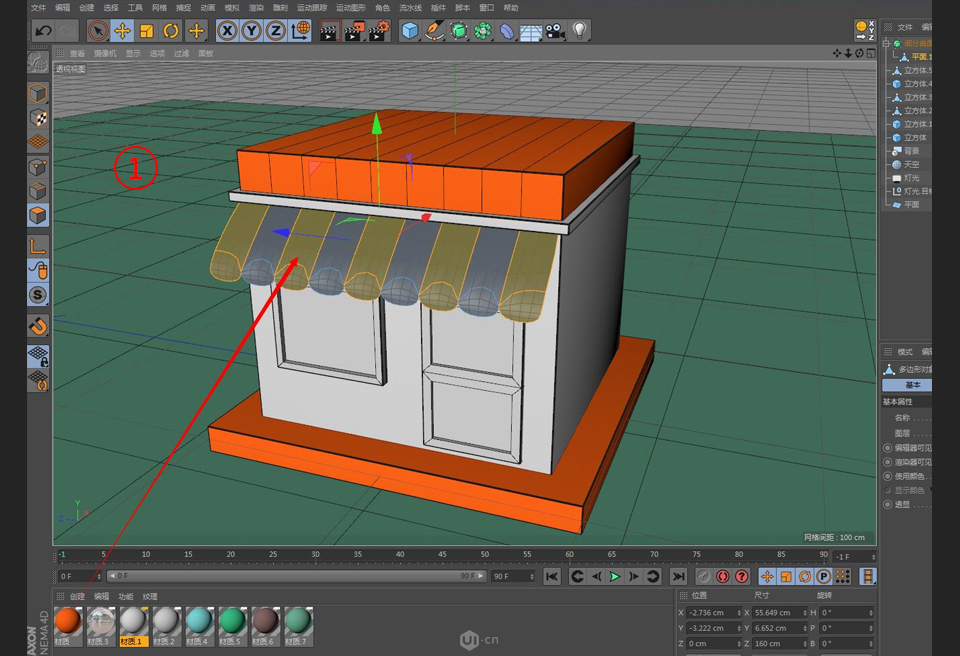
Task: Jump to the first frame
Action: [x=552, y=575]
